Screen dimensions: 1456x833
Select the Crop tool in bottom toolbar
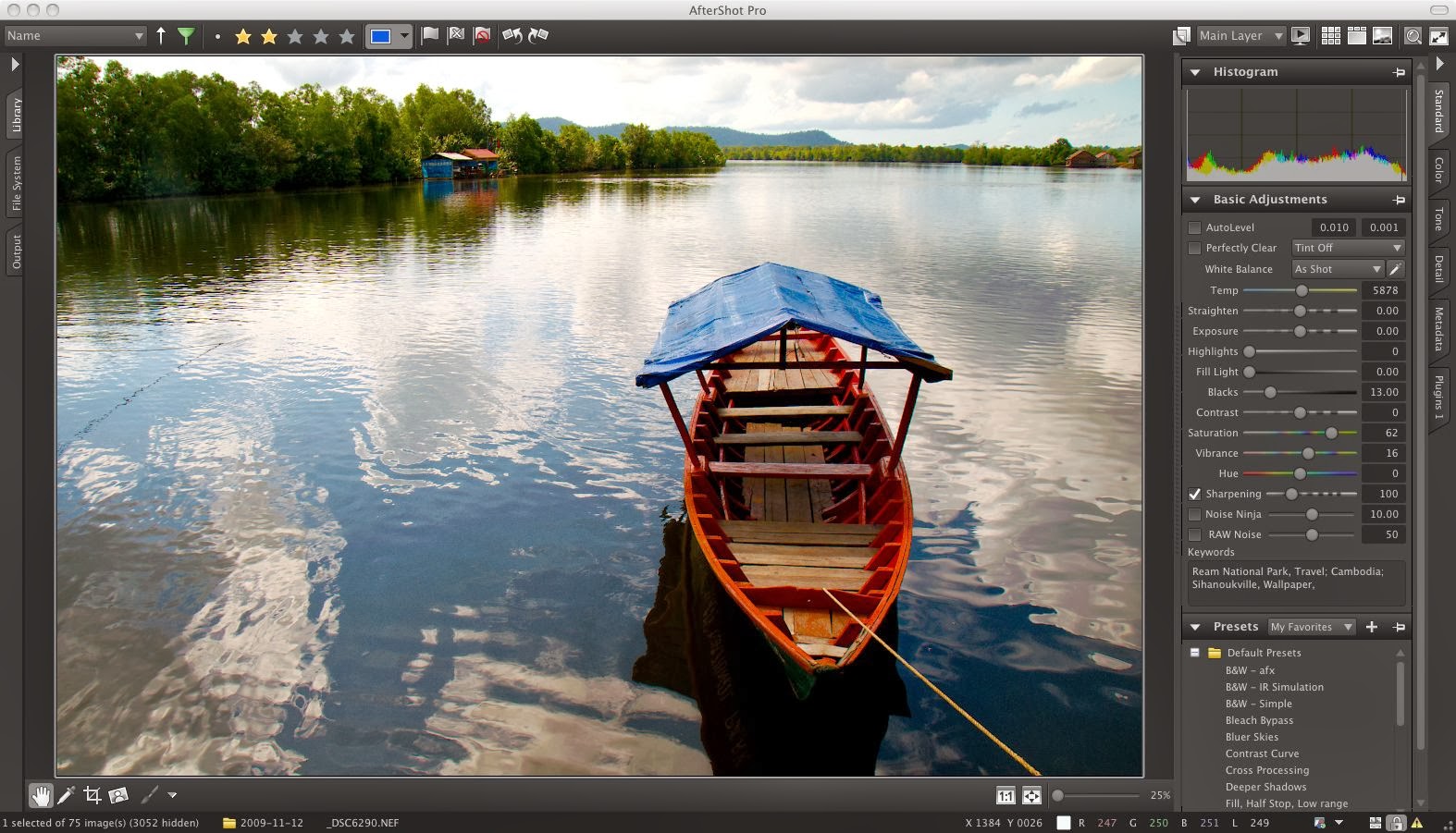pyautogui.click(x=92, y=795)
